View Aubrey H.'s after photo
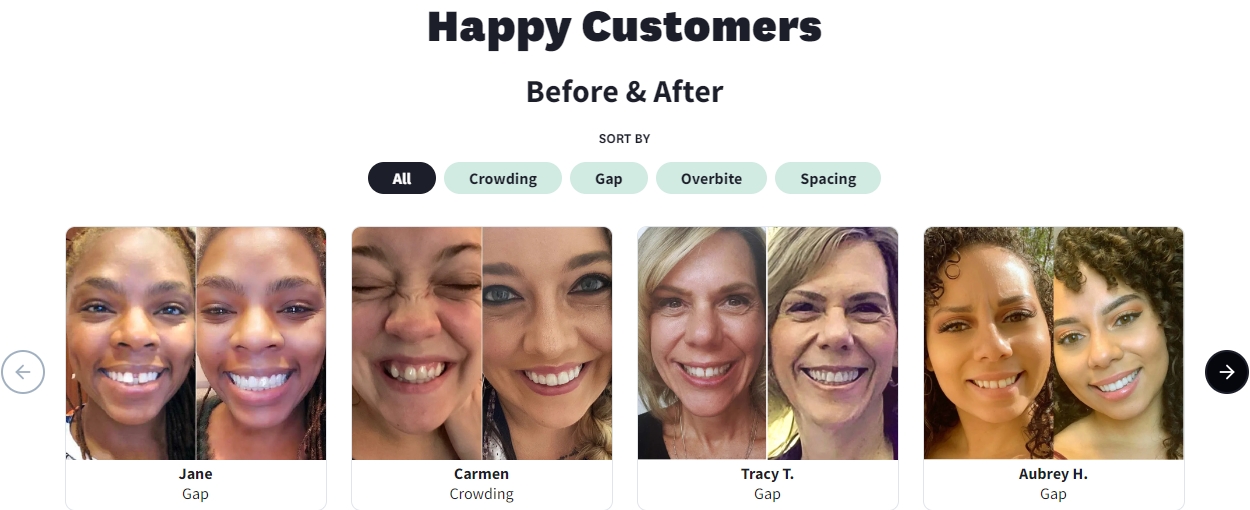1250x510 pixels. coord(1119,343)
